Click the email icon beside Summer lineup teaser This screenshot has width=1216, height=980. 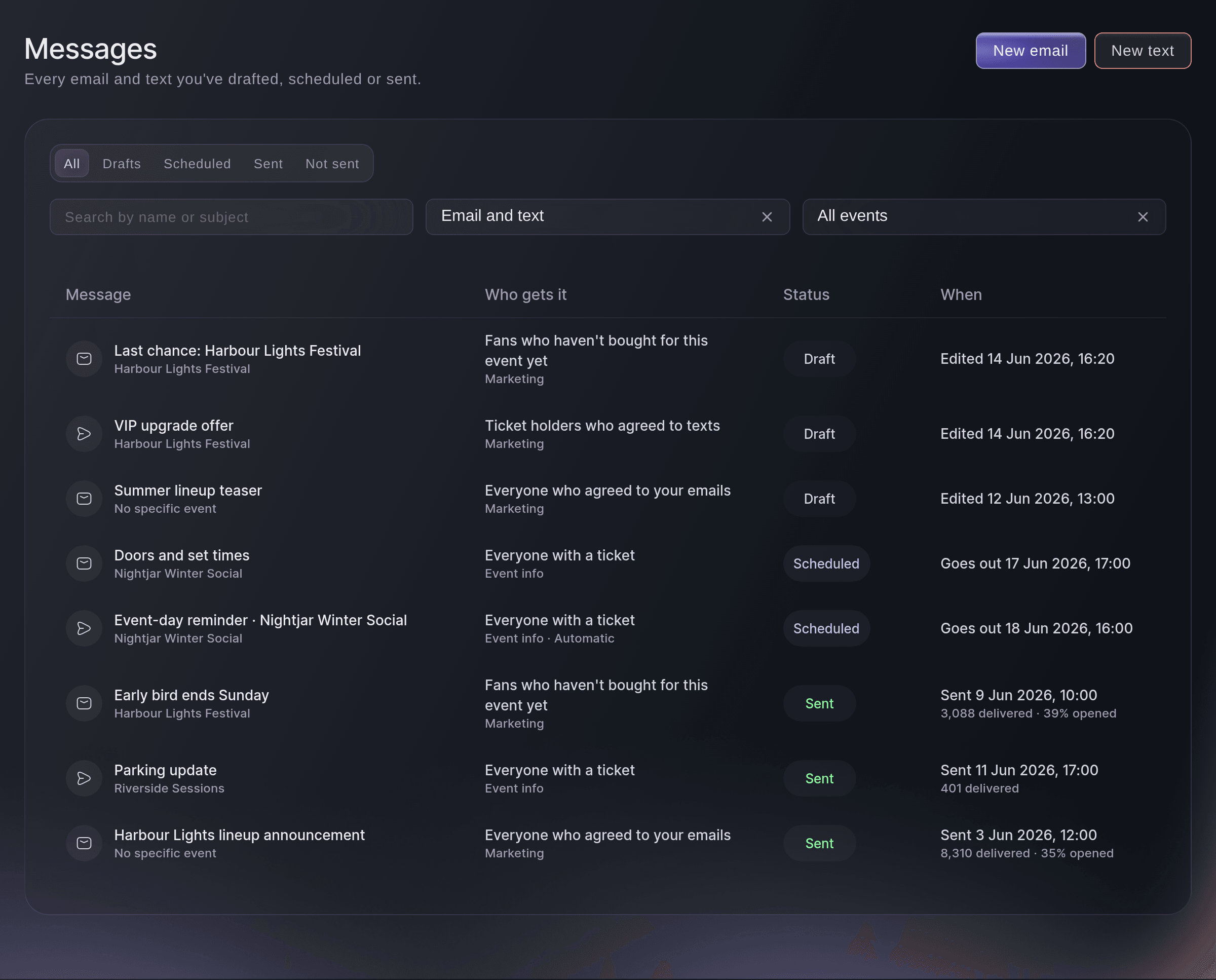pos(84,499)
